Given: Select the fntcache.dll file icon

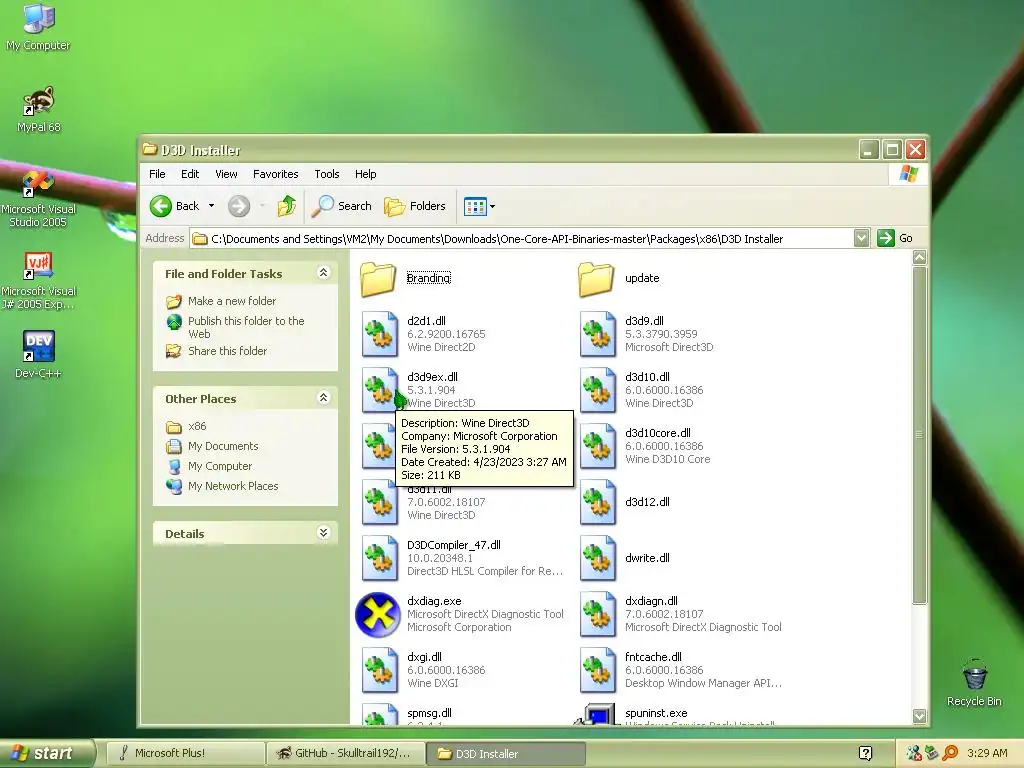Looking at the screenshot, I should click(598, 670).
